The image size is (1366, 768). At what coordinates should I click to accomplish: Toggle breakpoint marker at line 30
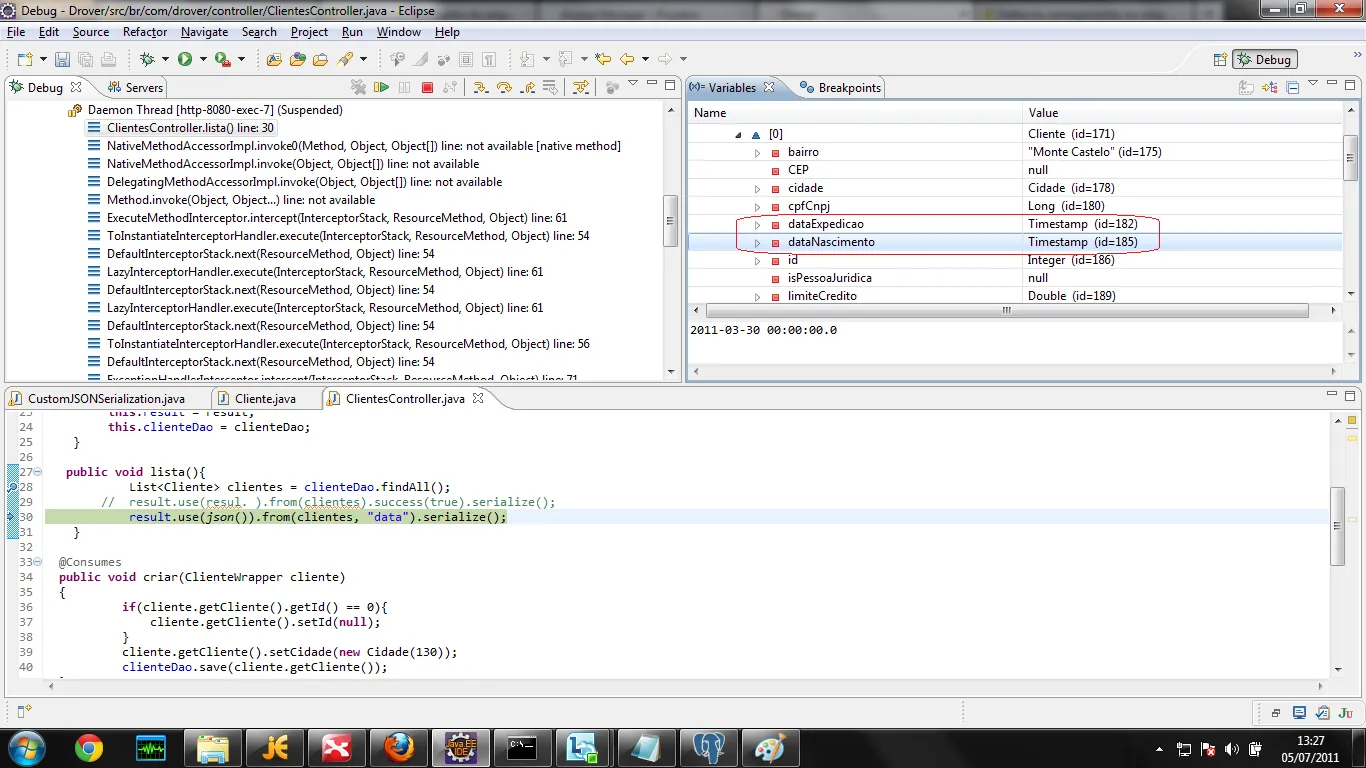point(12,517)
